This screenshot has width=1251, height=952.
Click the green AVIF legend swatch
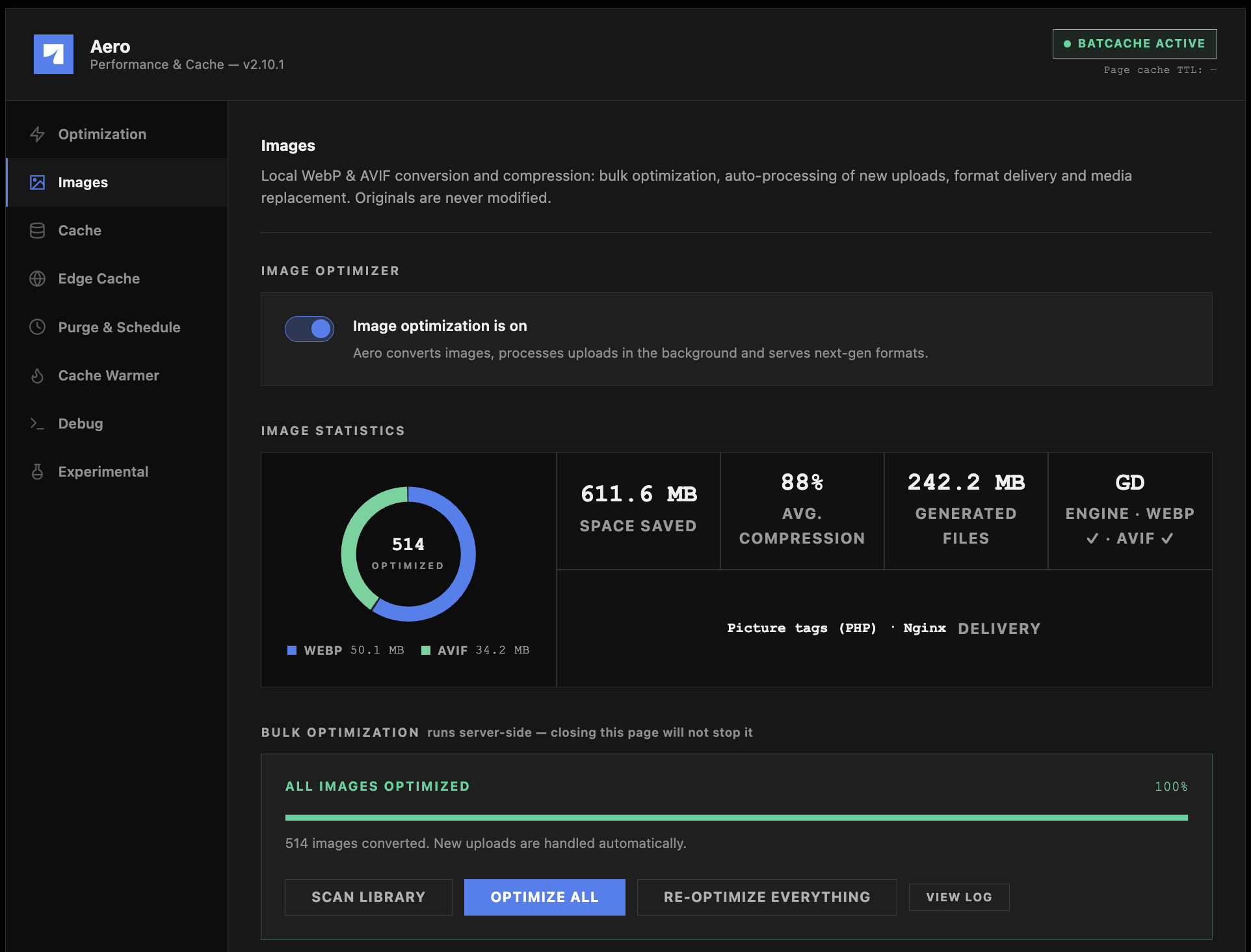click(x=426, y=650)
